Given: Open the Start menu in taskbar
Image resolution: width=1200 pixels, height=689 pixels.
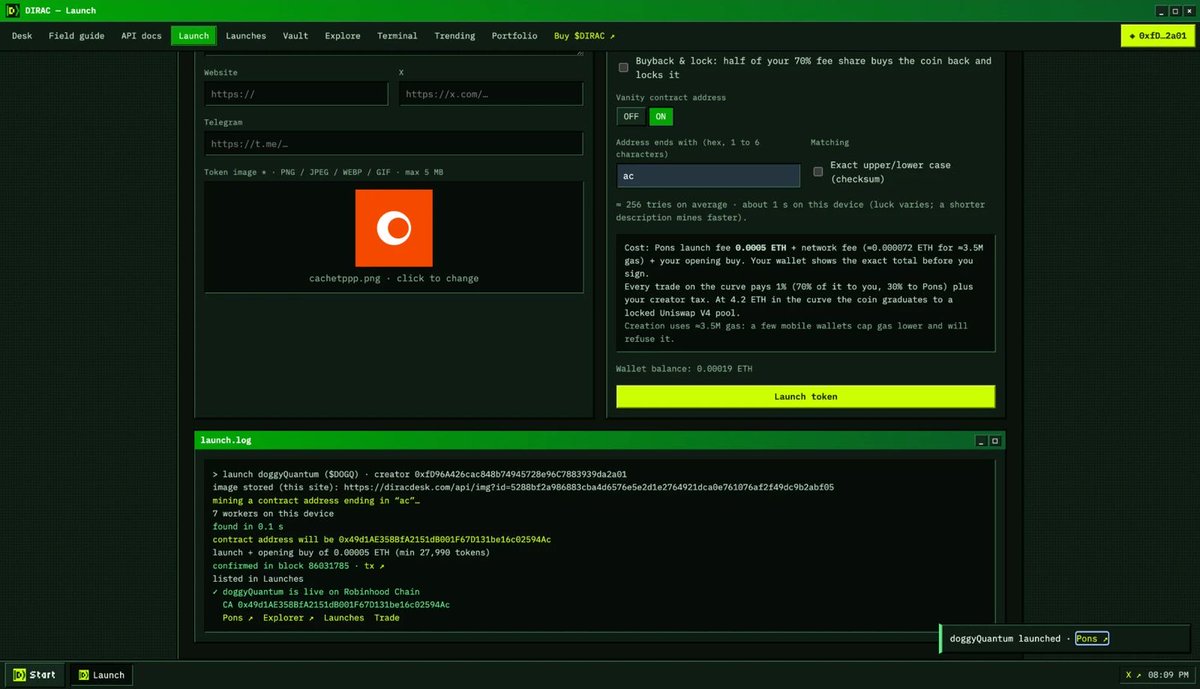Looking at the screenshot, I should (x=35, y=675).
